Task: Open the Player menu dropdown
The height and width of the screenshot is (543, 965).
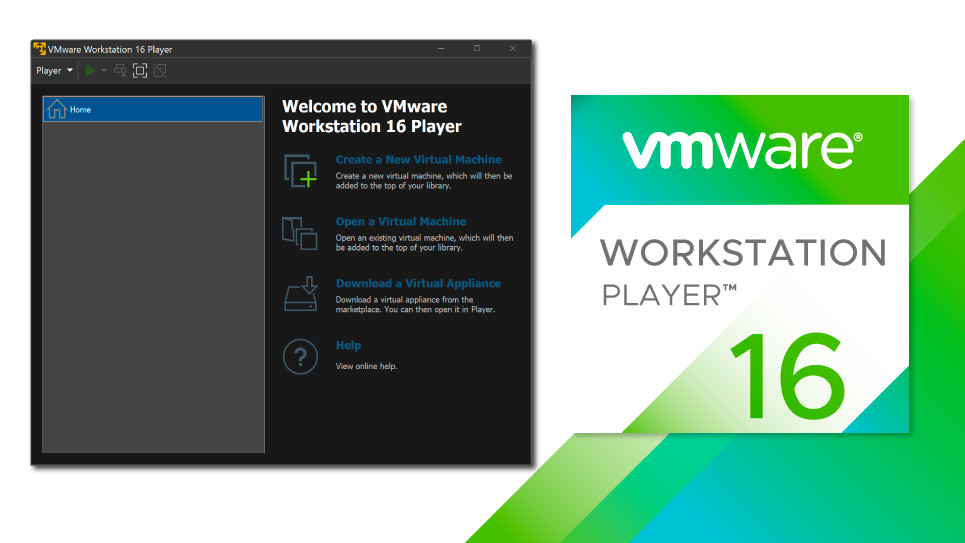Action: (x=54, y=71)
